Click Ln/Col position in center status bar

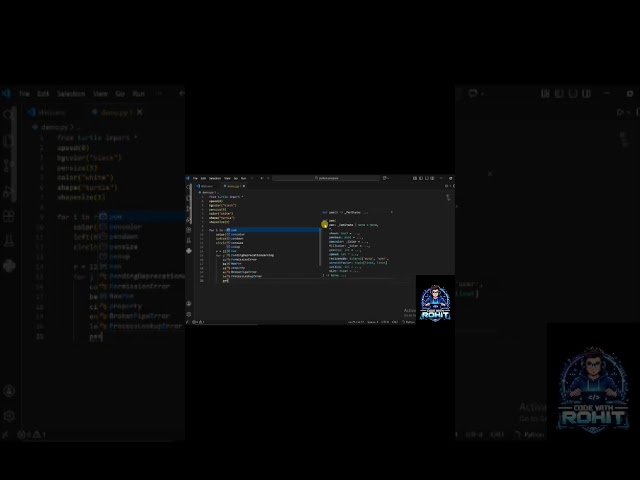pyautogui.click(x=356, y=322)
